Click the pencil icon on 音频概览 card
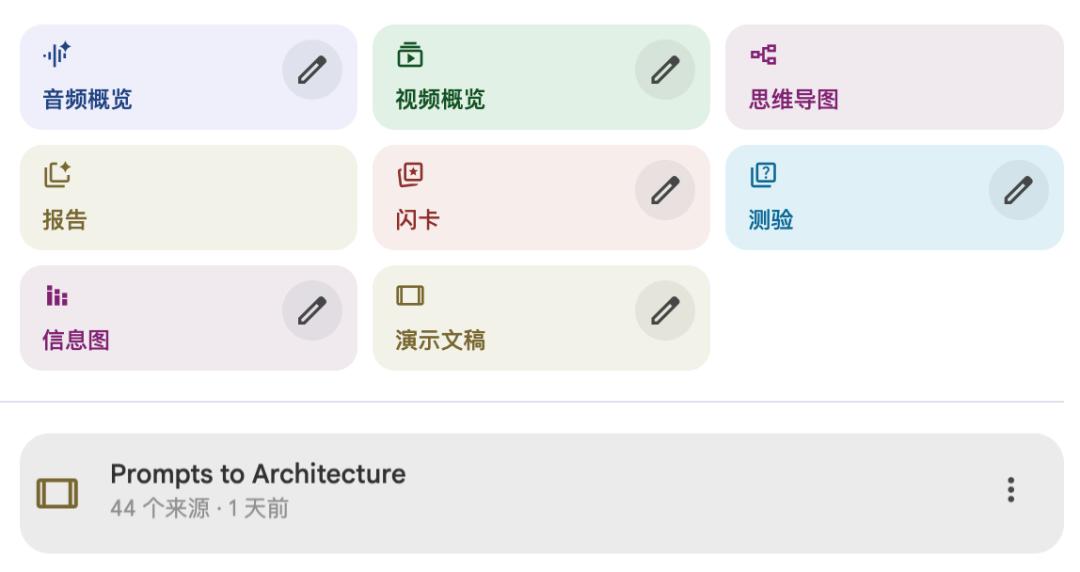Viewport: 1080px width, 572px height. [x=312, y=70]
